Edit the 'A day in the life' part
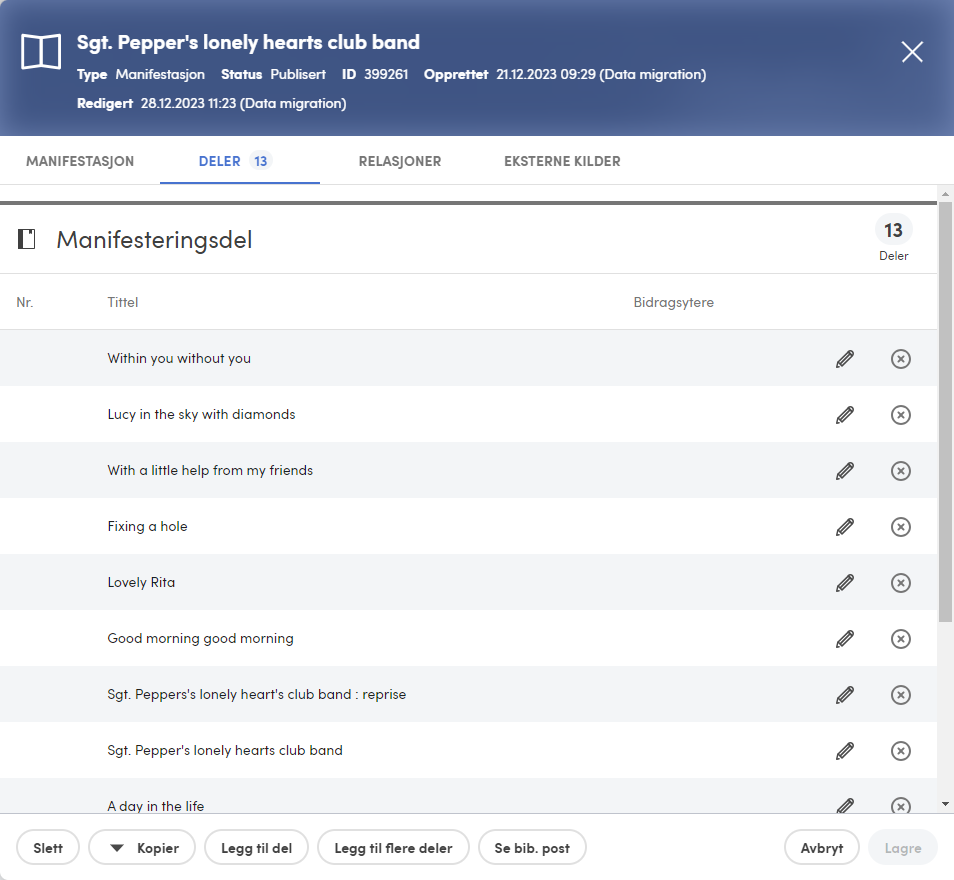 (844, 806)
